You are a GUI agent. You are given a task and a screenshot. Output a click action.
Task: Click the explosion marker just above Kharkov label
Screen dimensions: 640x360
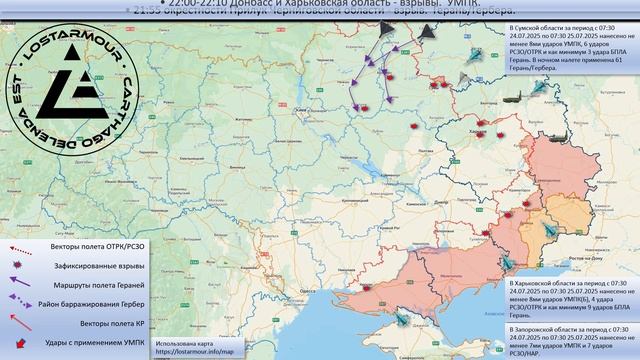point(481,123)
